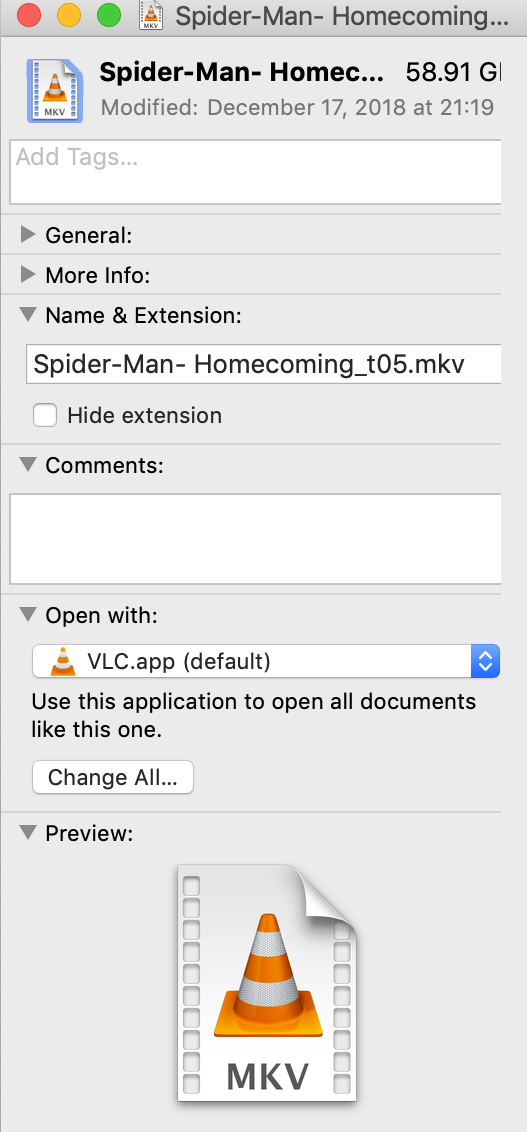
Task: Click the title bar proxy file icon
Action: tap(152, 17)
